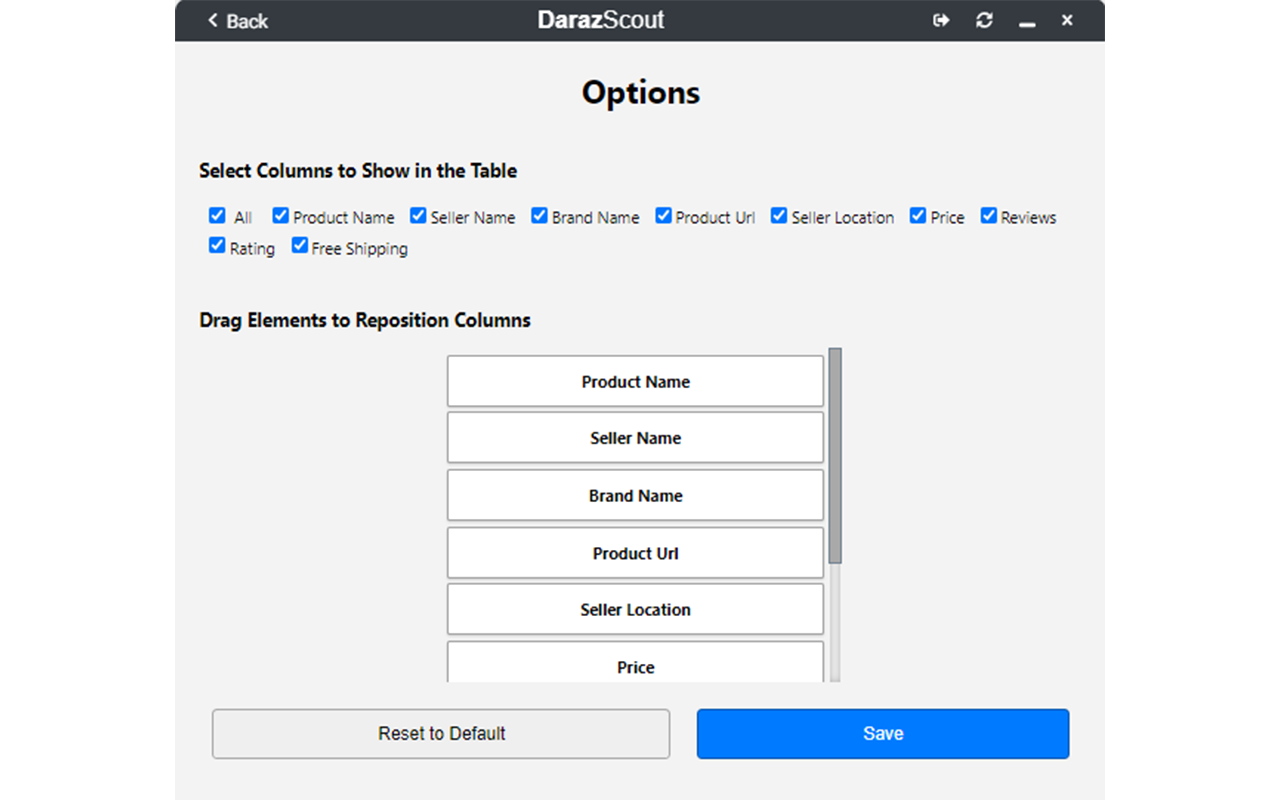The image size is (1280, 800).
Task: Disable the Seller Name column checkbox
Action: point(418,216)
